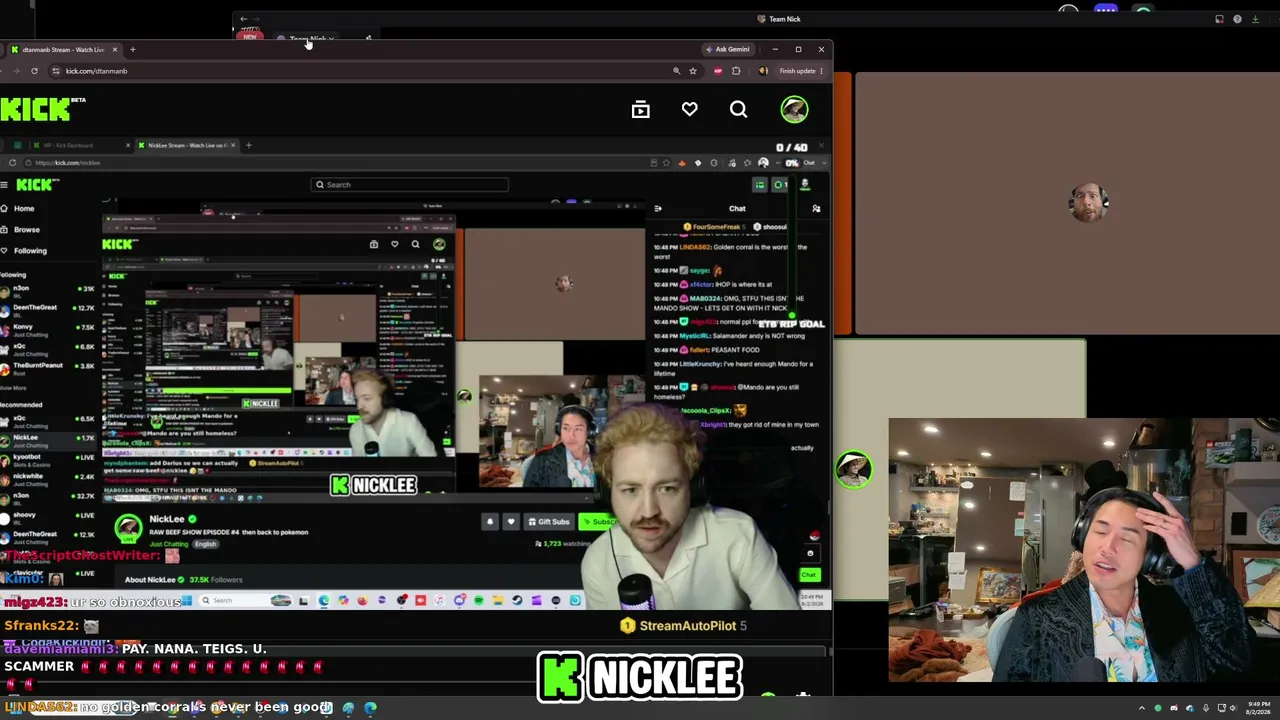Click the green Subscribe button
The height and width of the screenshot is (720, 1280).
point(597,522)
